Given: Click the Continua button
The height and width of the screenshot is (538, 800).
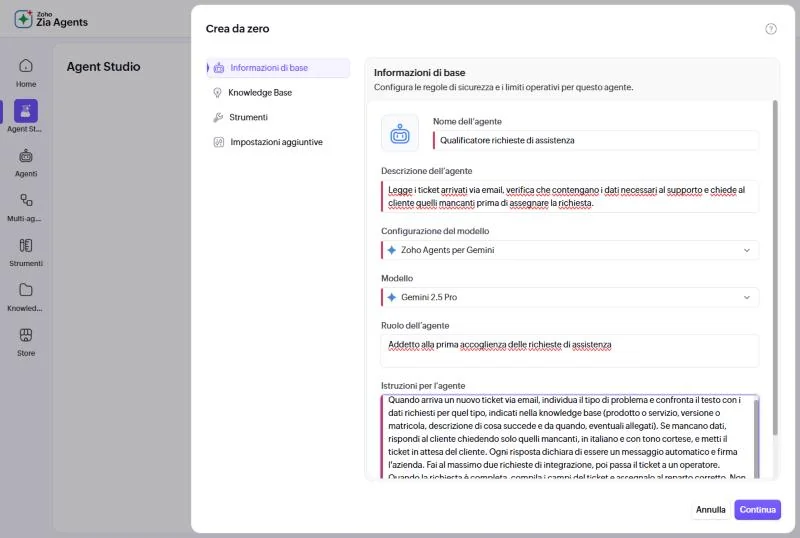Looking at the screenshot, I should pos(757,509).
